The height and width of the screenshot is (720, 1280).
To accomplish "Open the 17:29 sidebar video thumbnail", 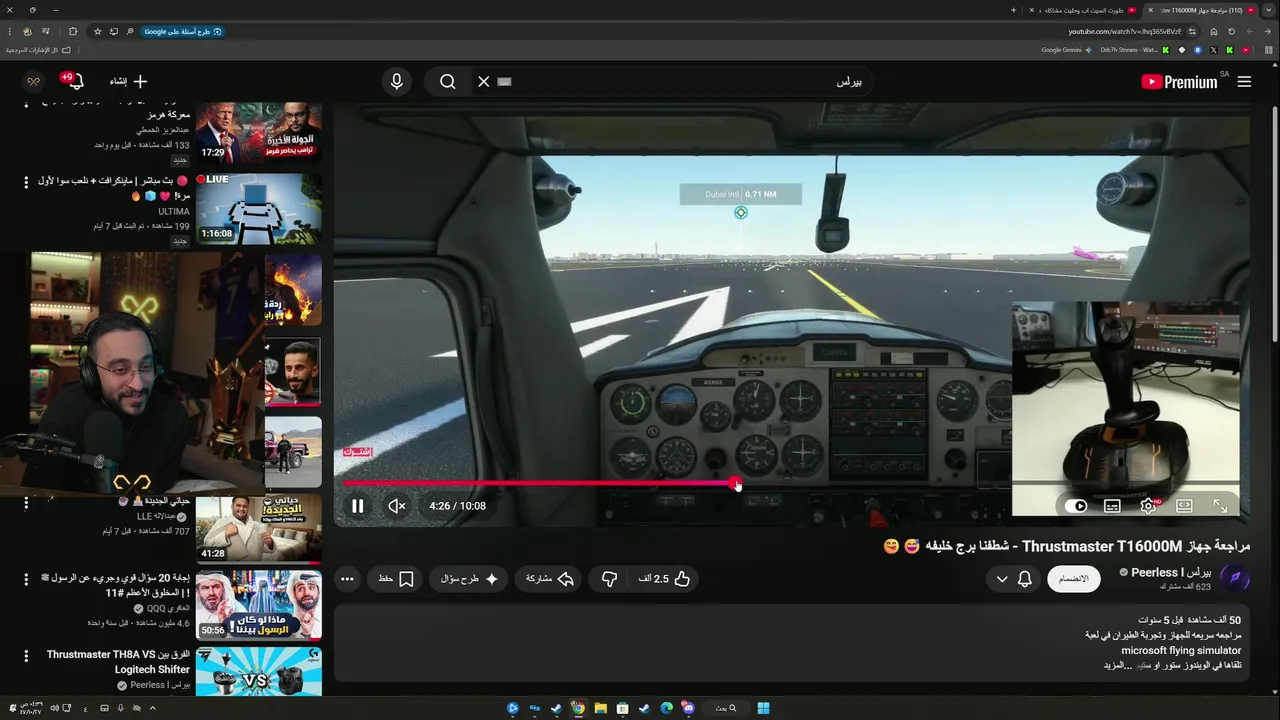I will (258, 132).
